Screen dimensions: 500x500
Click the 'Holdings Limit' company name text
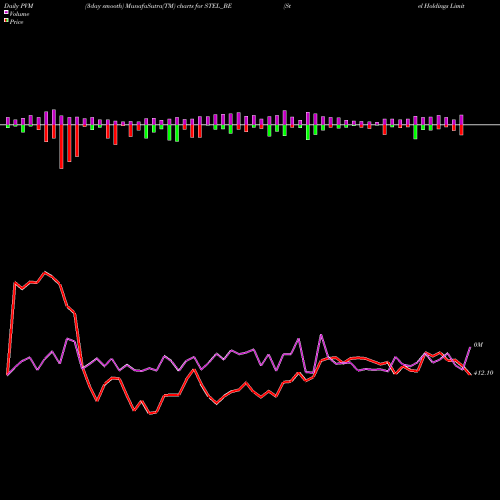tap(444, 6)
